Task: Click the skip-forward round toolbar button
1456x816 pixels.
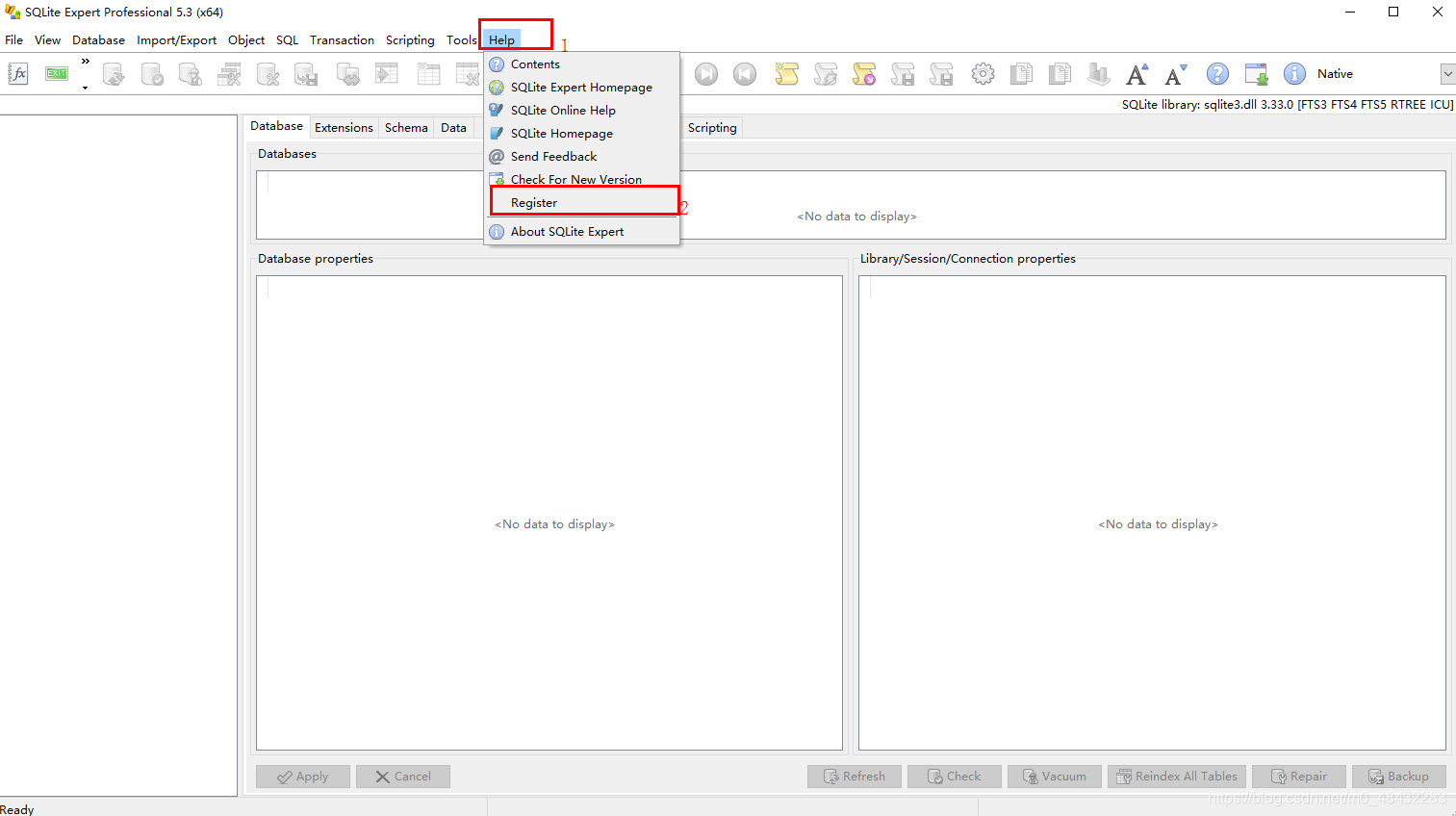Action: click(706, 74)
